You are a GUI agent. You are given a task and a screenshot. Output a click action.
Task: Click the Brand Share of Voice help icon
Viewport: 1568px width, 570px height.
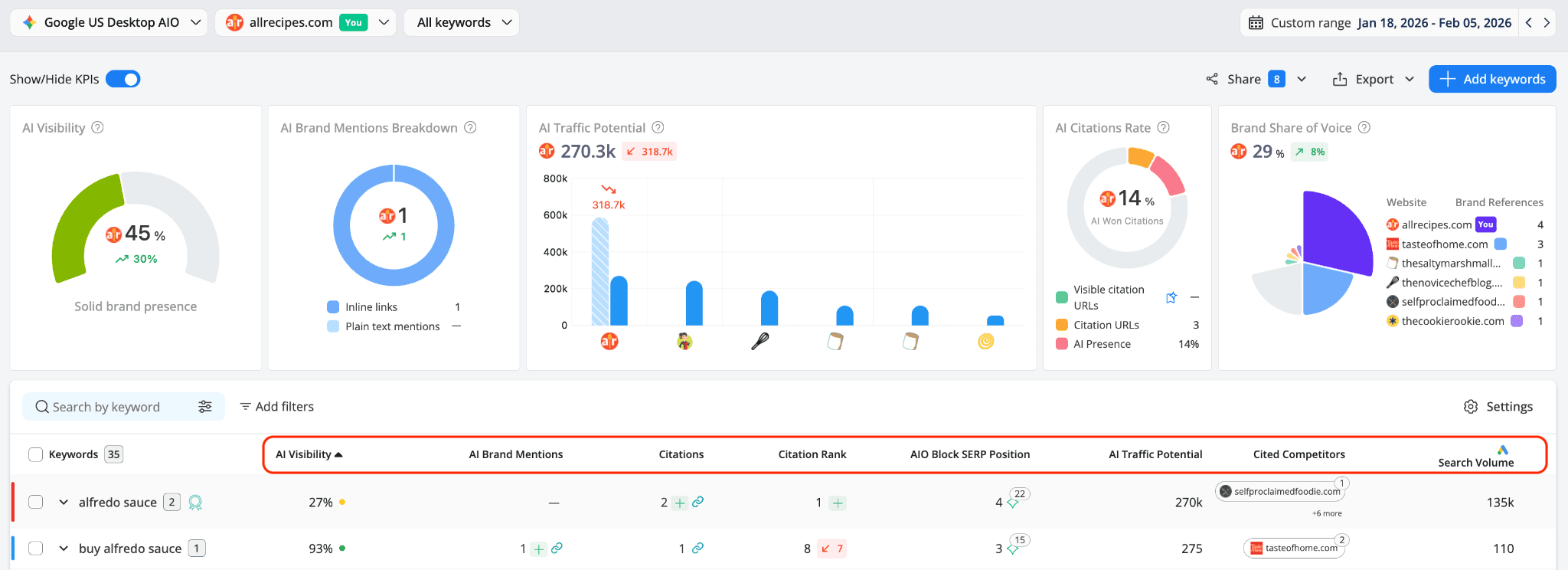(x=1364, y=128)
